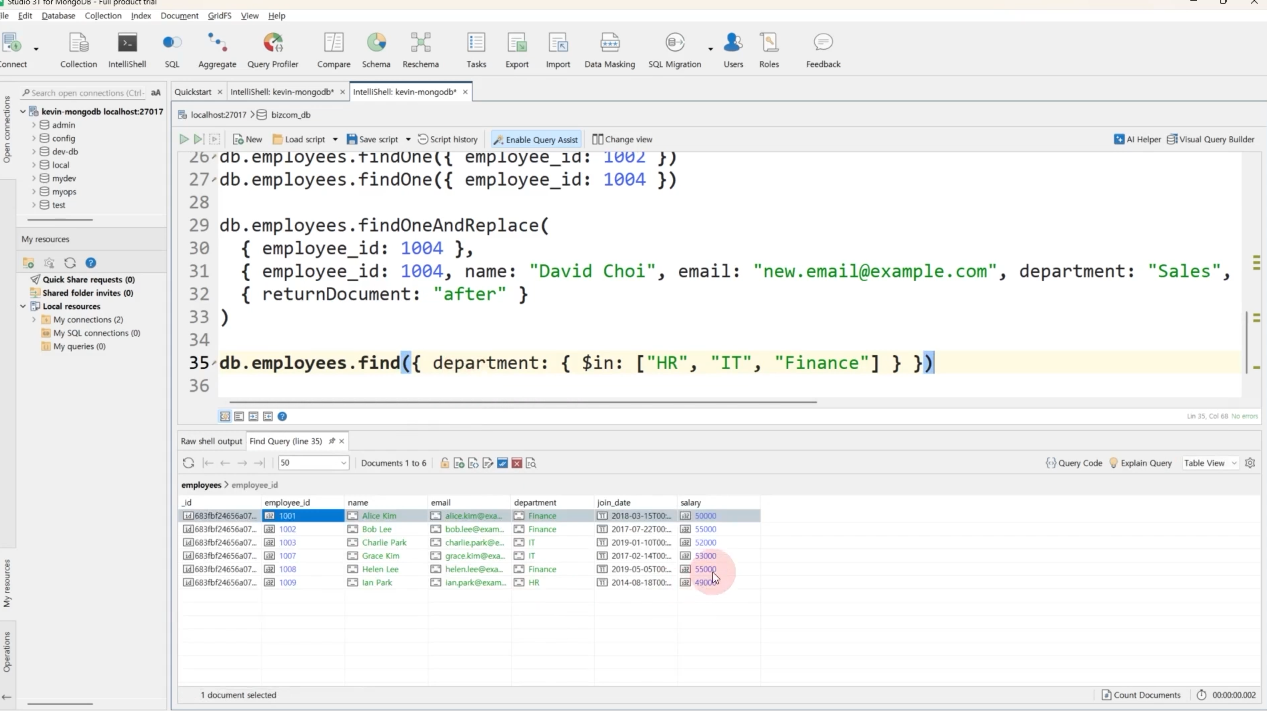Open the Schema explorer
This screenshot has height=711, width=1267.
[x=376, y=50]
